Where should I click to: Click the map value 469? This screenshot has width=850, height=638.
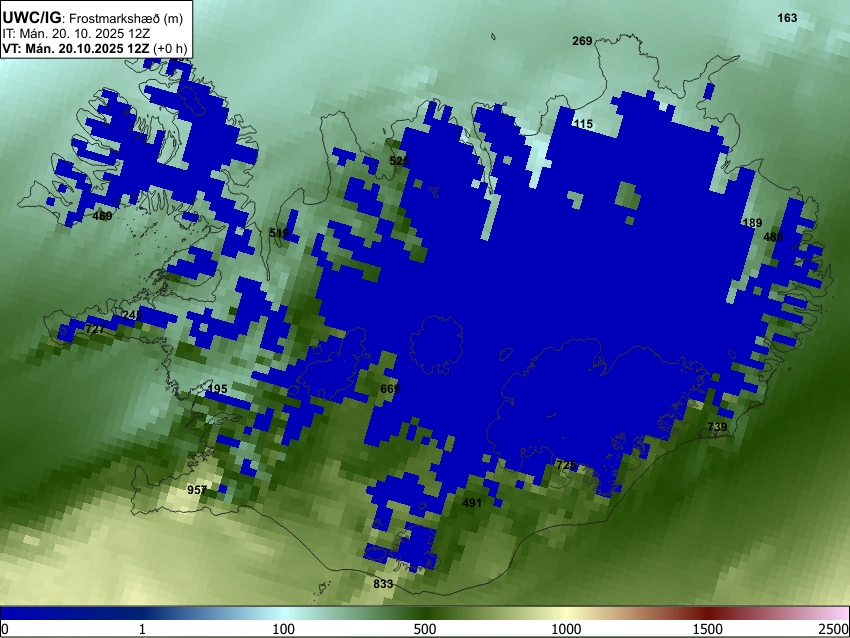click(102, 216)
